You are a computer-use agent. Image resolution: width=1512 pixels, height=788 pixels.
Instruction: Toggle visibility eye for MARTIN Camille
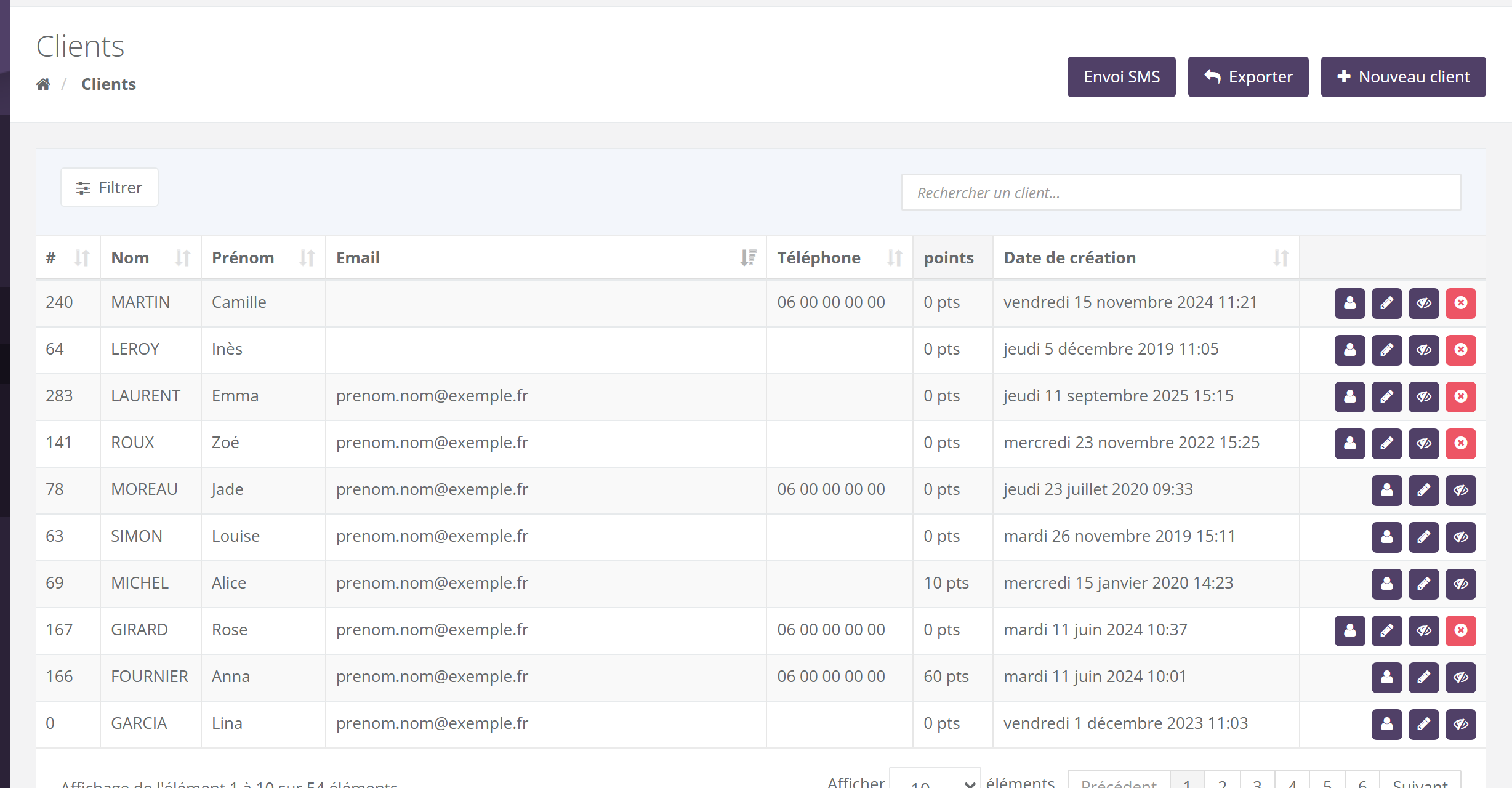click(1423, 303)
